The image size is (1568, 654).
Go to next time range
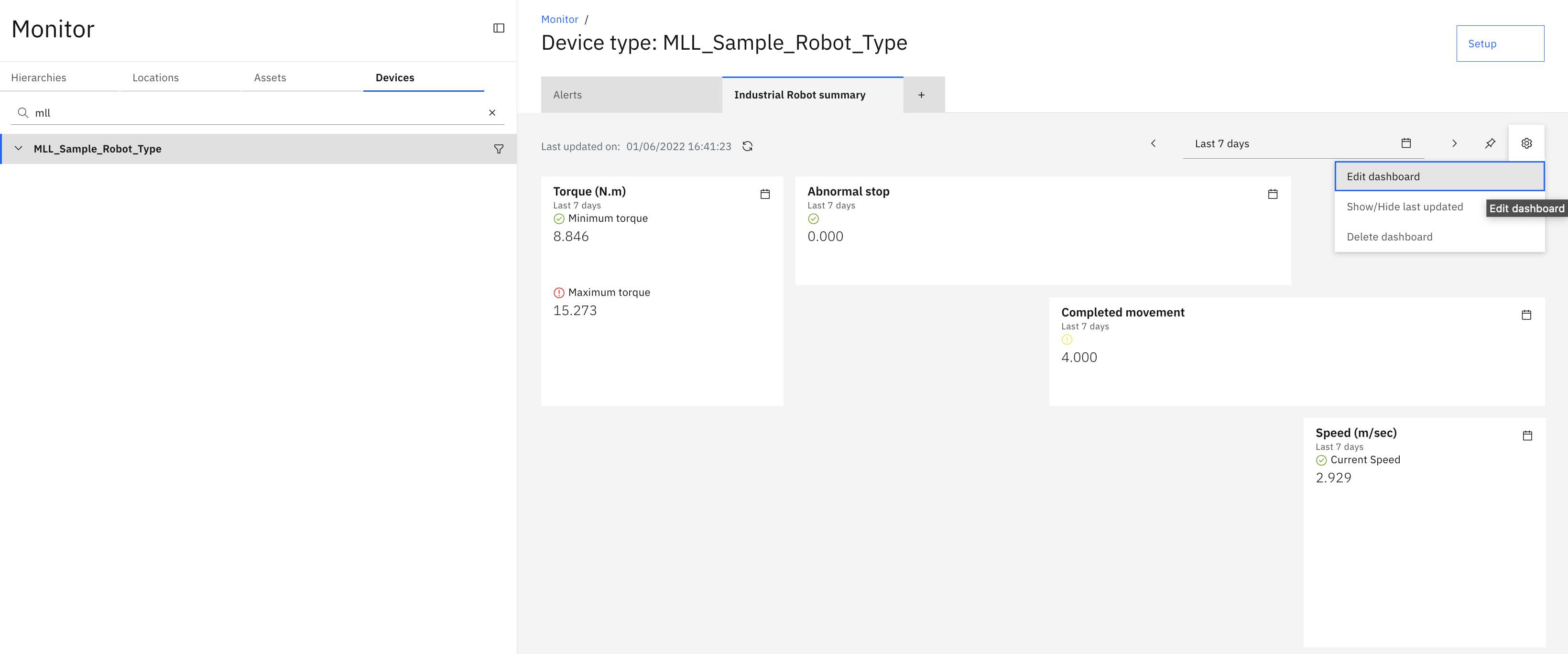point(1454,143)
